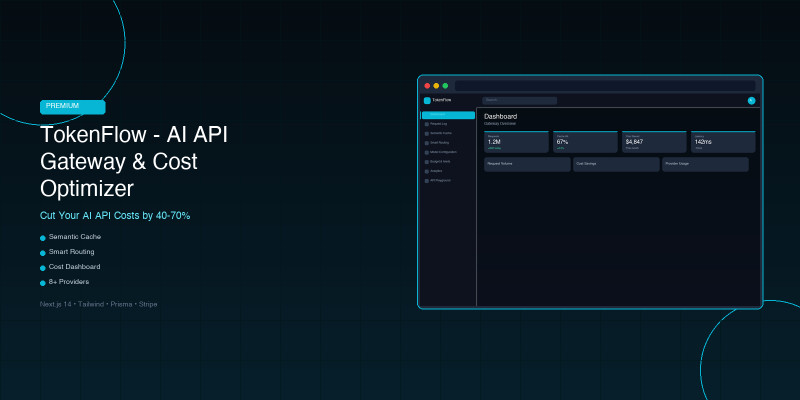
Task: Click the Semantic Cache sidebar icon
Action: pyautogui.click(x=427, y=133)
